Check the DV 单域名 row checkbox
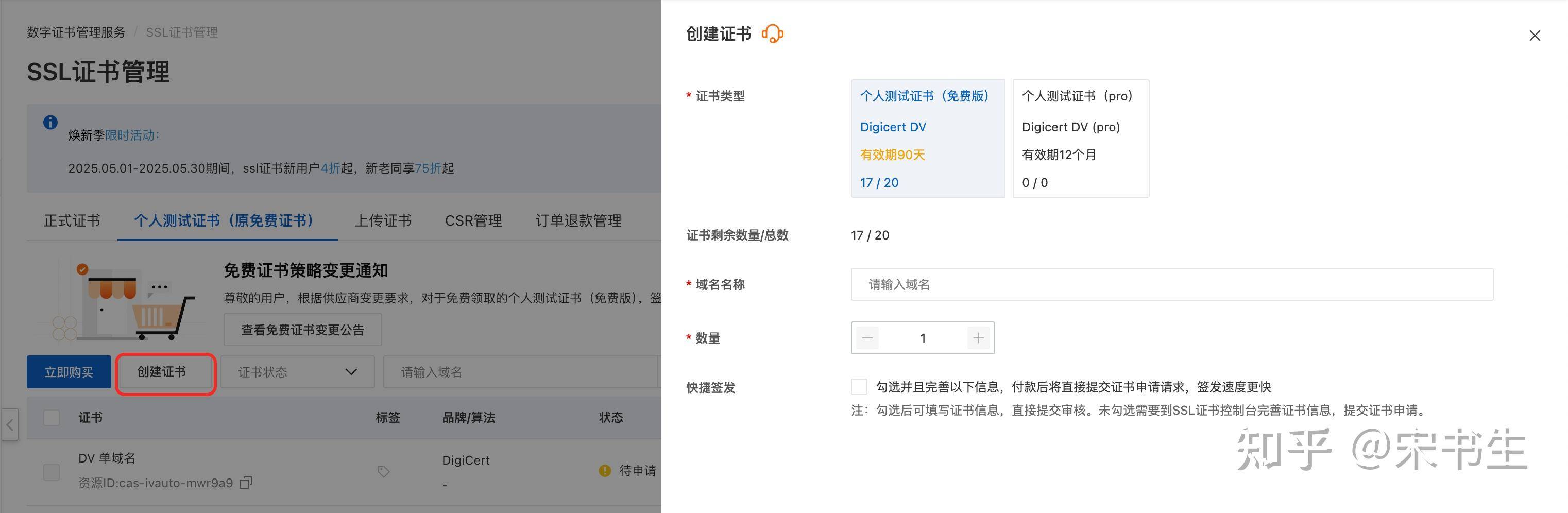The image size is (1568, 513). (x=52, y=472)
